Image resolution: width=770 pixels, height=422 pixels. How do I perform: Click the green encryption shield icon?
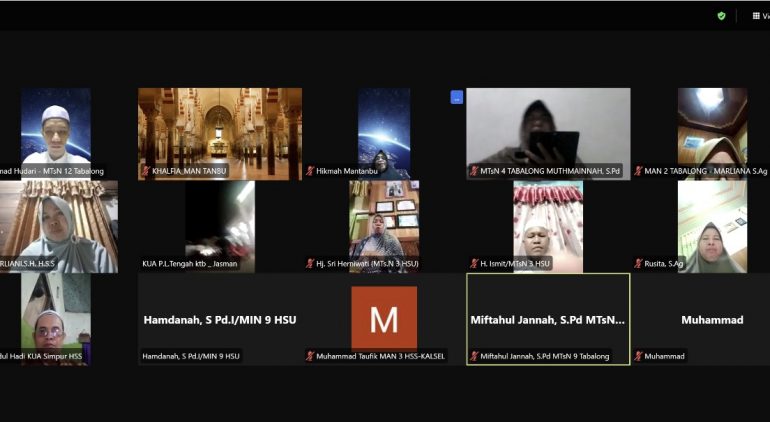(x=721, y=16)
